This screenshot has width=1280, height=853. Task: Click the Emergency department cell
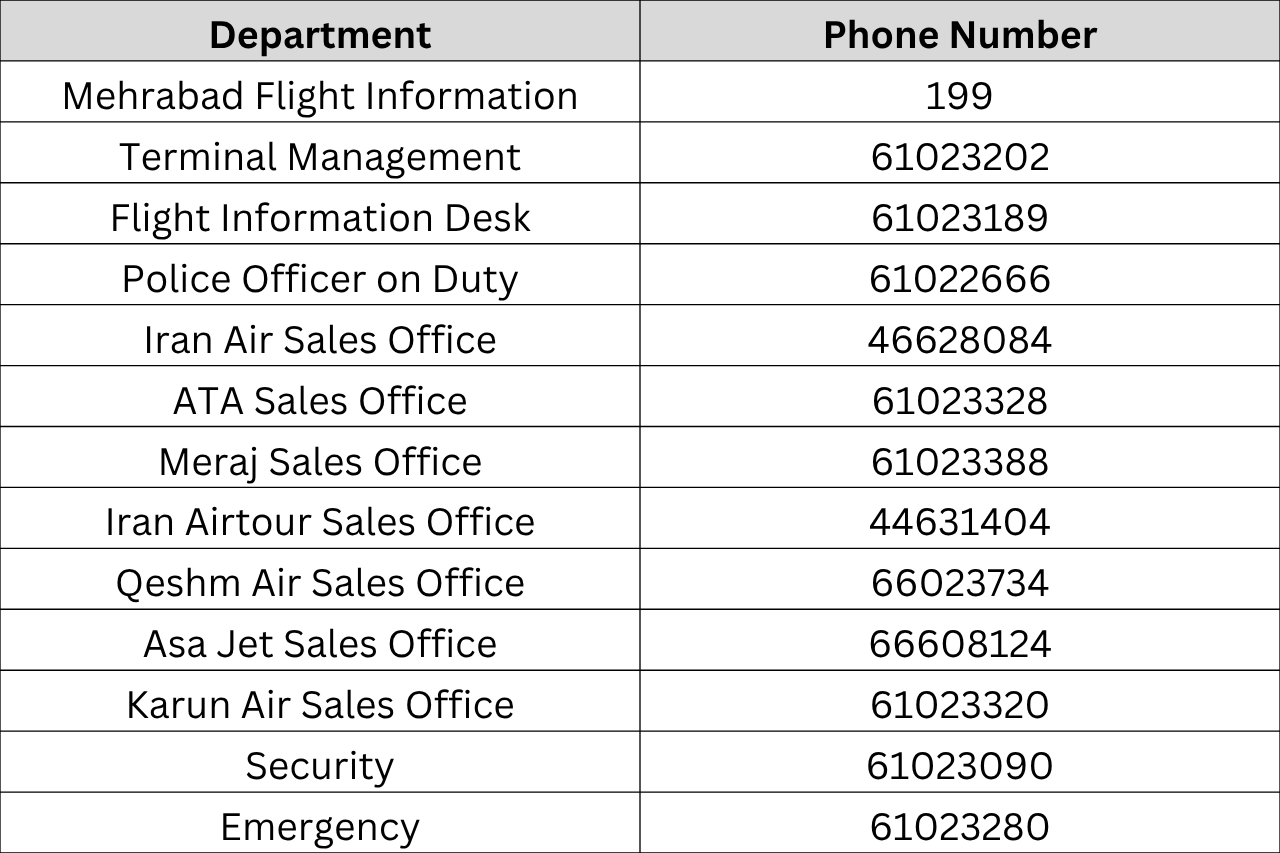320,827
